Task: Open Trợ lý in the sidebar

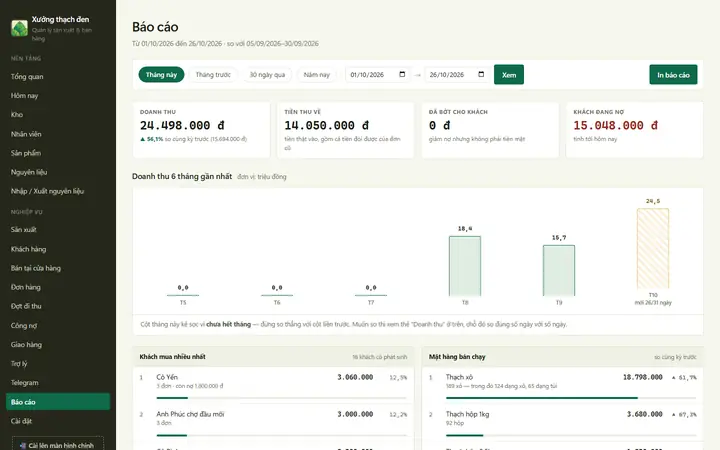Action: pyautogui.click(x=57, y=364)
